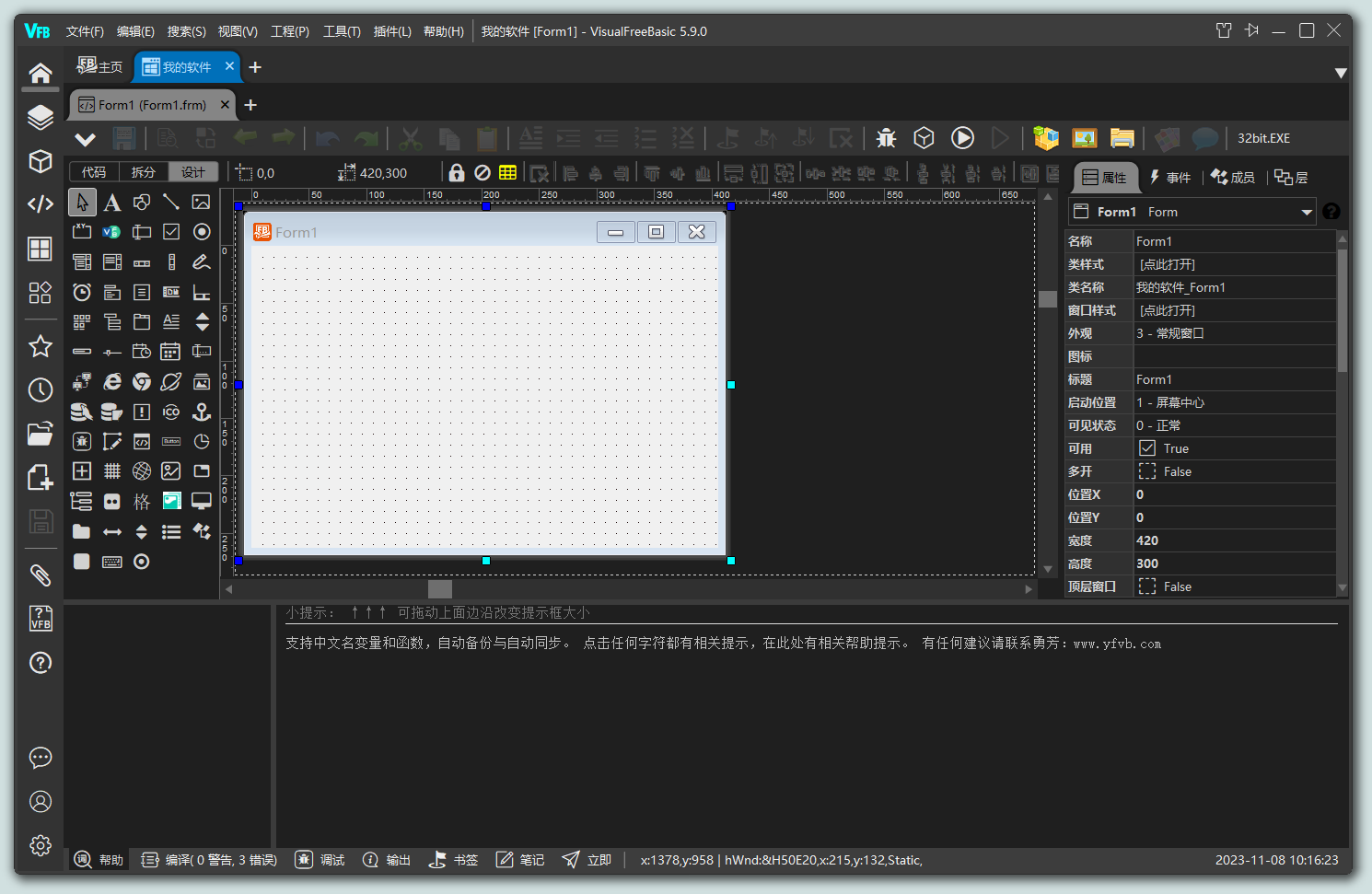Click the lock controls padlock icon
This screenshot has height=894, width=1372.
(457, 173)
